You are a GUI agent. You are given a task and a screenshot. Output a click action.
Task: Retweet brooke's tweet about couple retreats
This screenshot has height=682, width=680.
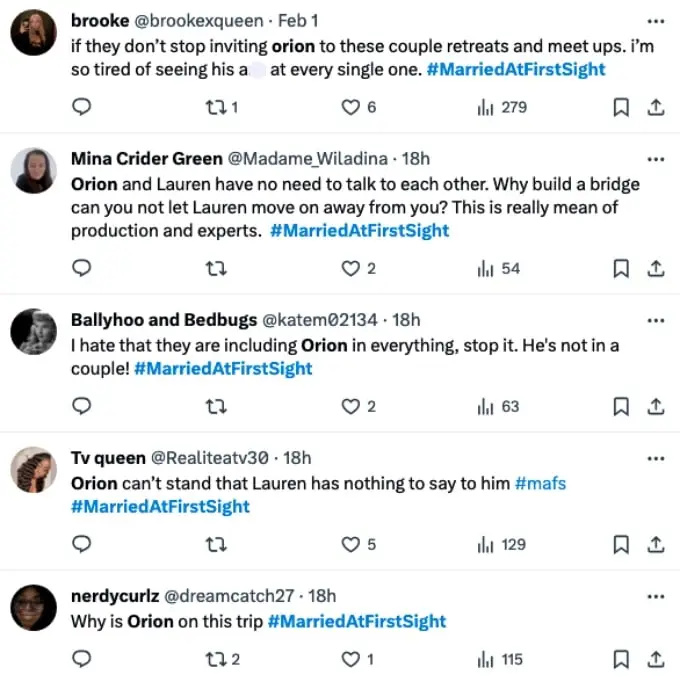(221, 107)
